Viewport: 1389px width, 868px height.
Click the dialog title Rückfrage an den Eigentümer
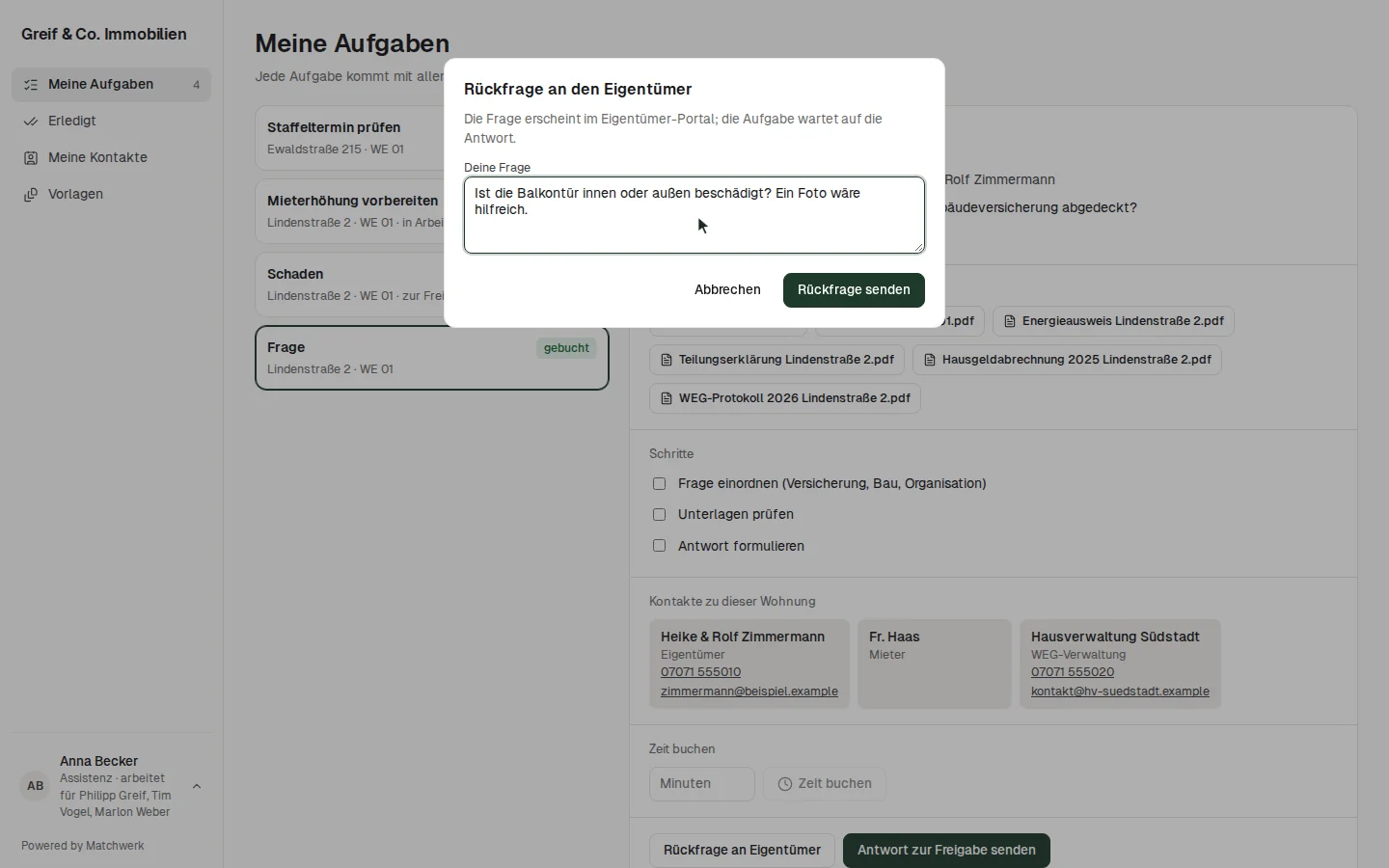(578, 90)
